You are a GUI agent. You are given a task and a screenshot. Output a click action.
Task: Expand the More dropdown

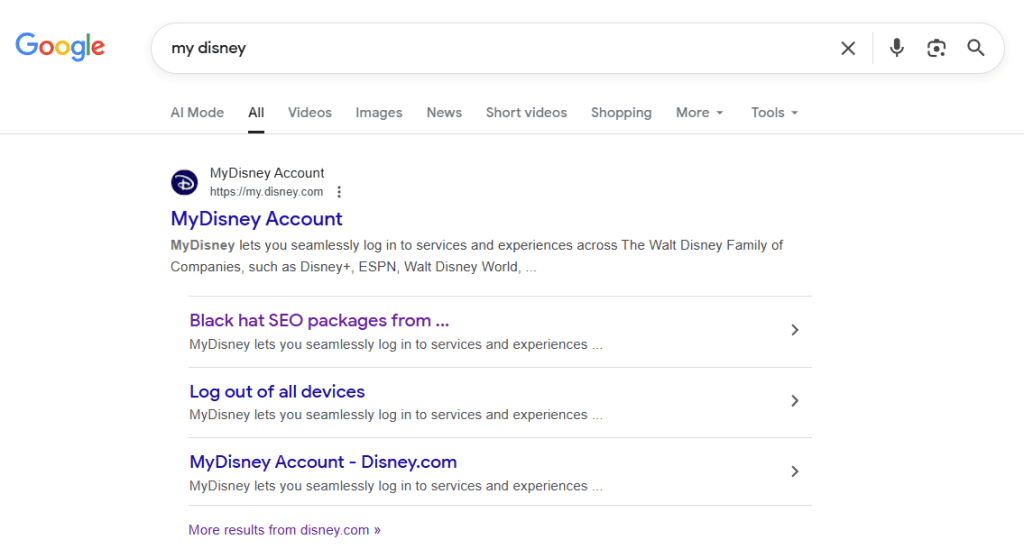[699, 112]
